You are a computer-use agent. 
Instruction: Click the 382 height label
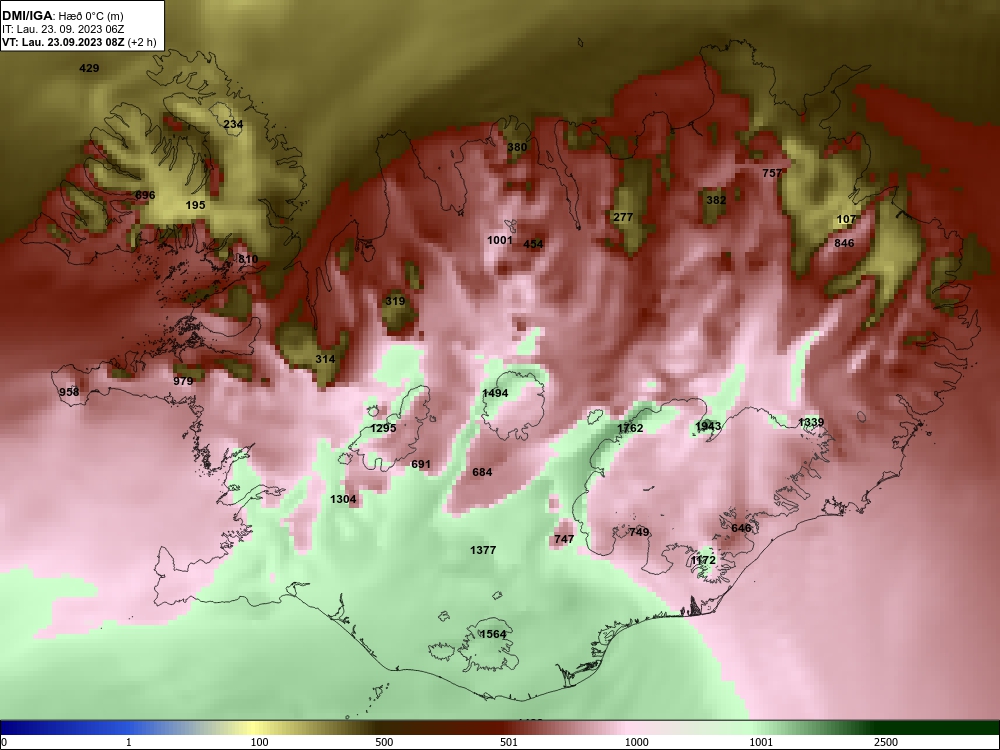tap(716, 200)
